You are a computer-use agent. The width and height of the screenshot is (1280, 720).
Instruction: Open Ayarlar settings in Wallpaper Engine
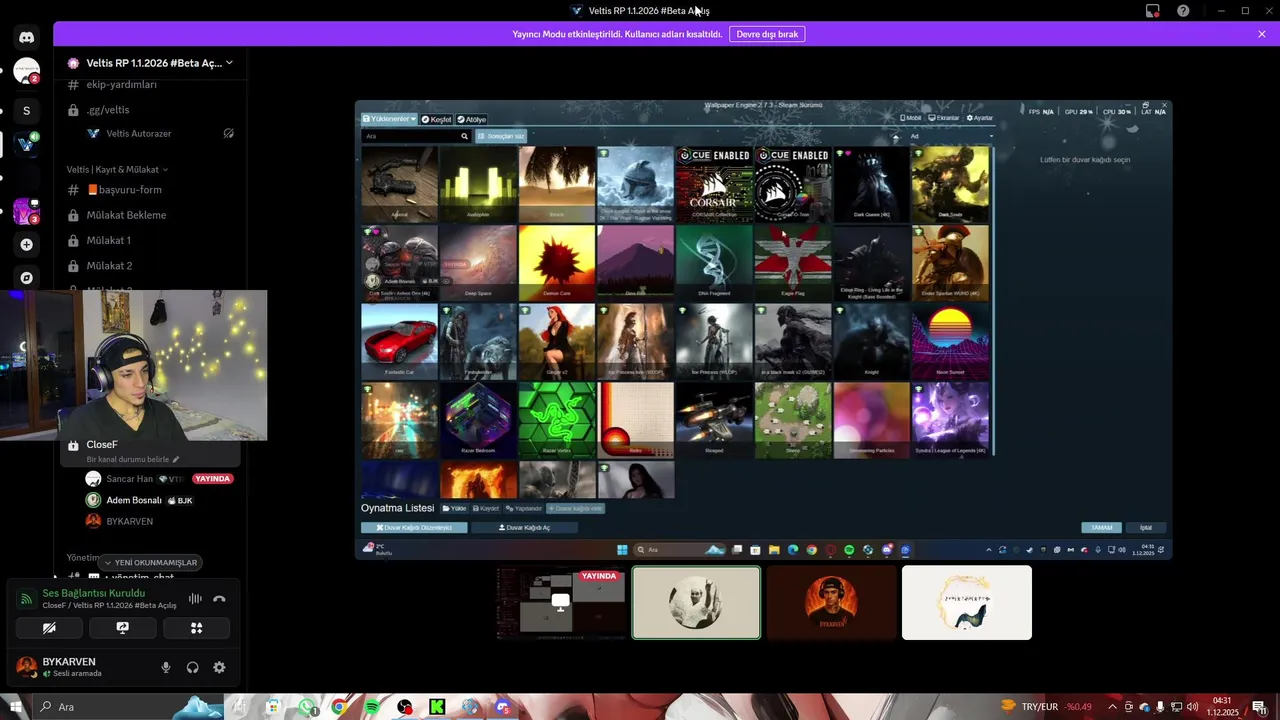click(979, 118)
